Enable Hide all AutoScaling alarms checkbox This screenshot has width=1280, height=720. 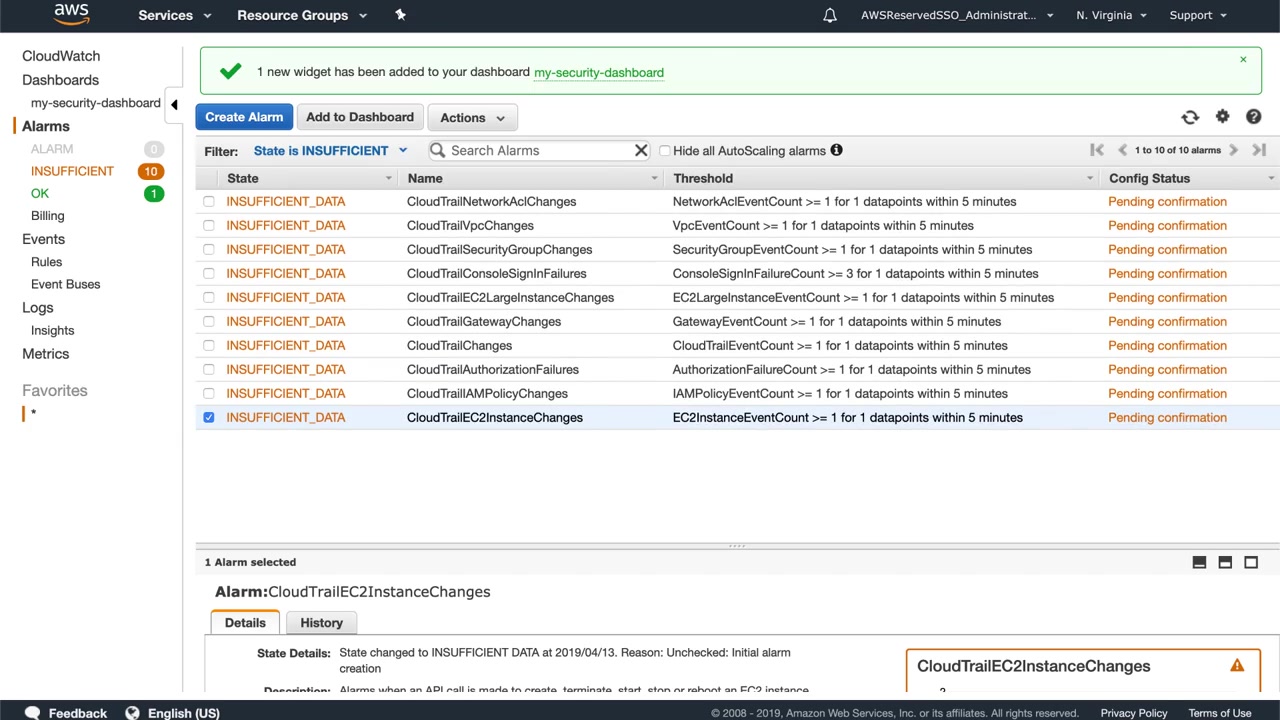665,151
